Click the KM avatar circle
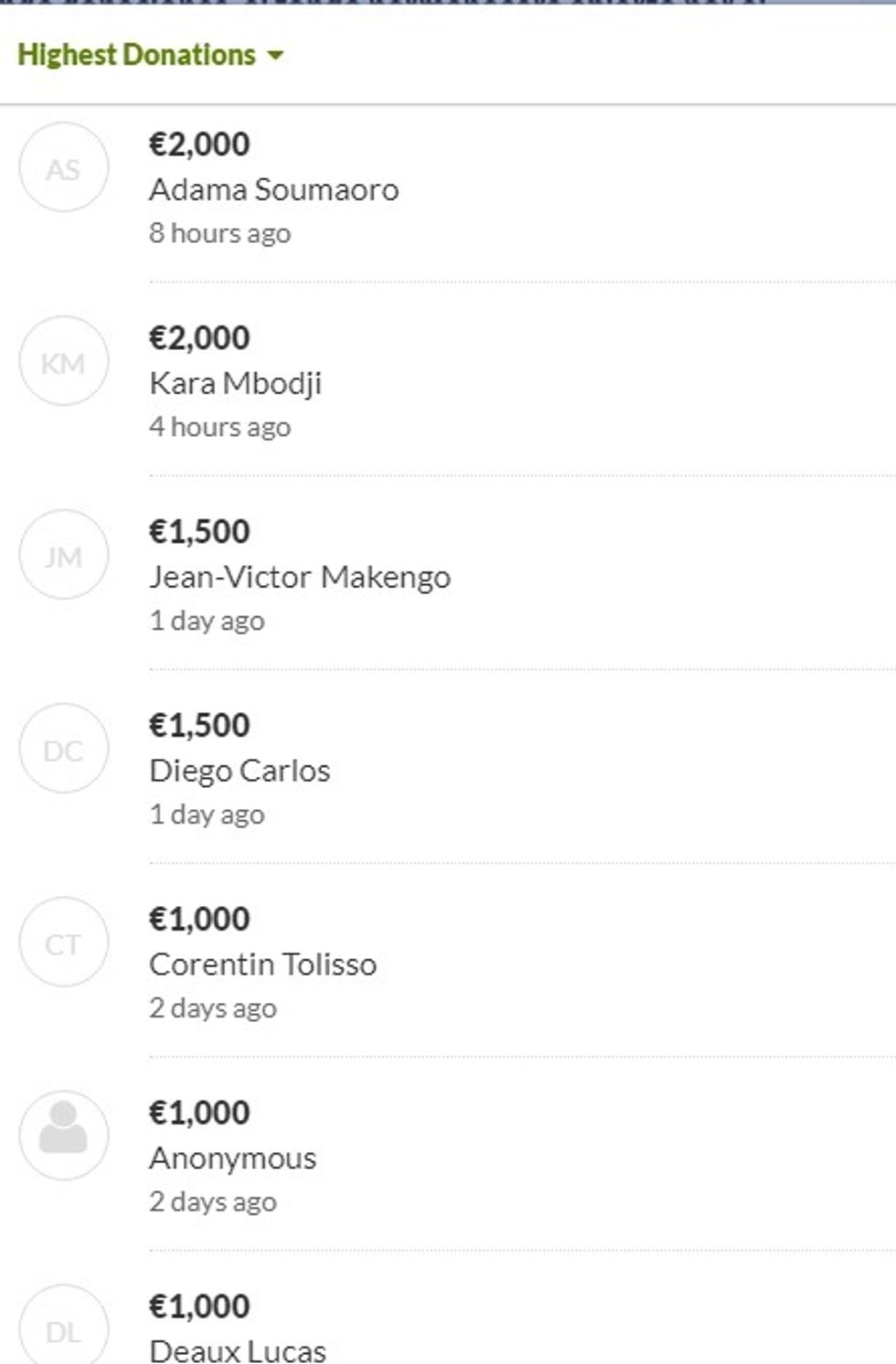896x1364 pixels. (x=64, y=362)
